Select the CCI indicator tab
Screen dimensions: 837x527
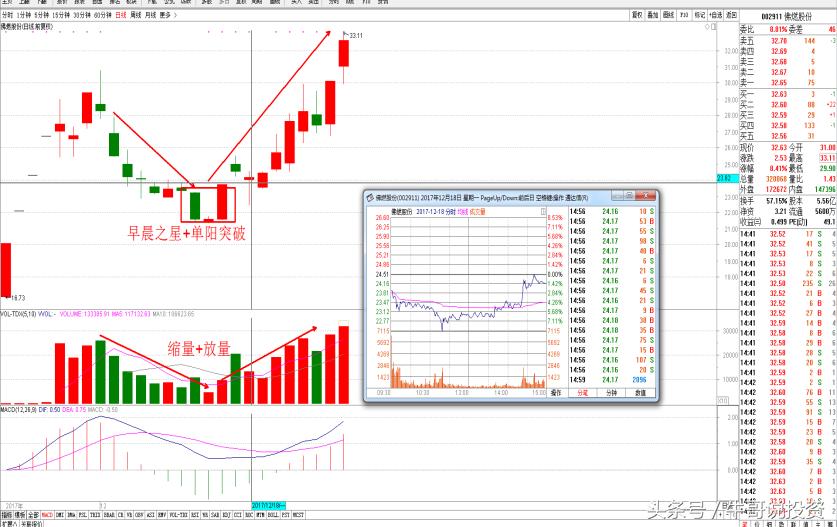coord(238,515)
